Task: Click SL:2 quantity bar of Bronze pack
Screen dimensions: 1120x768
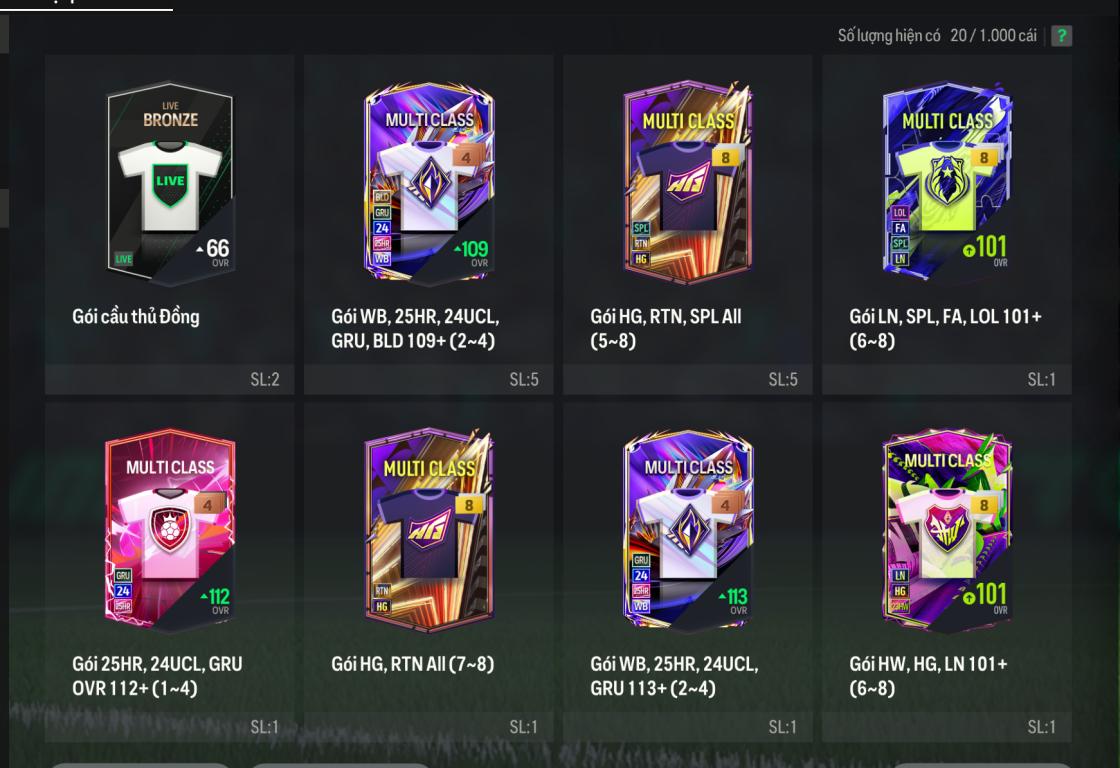Action: click(x=170, y=379)
